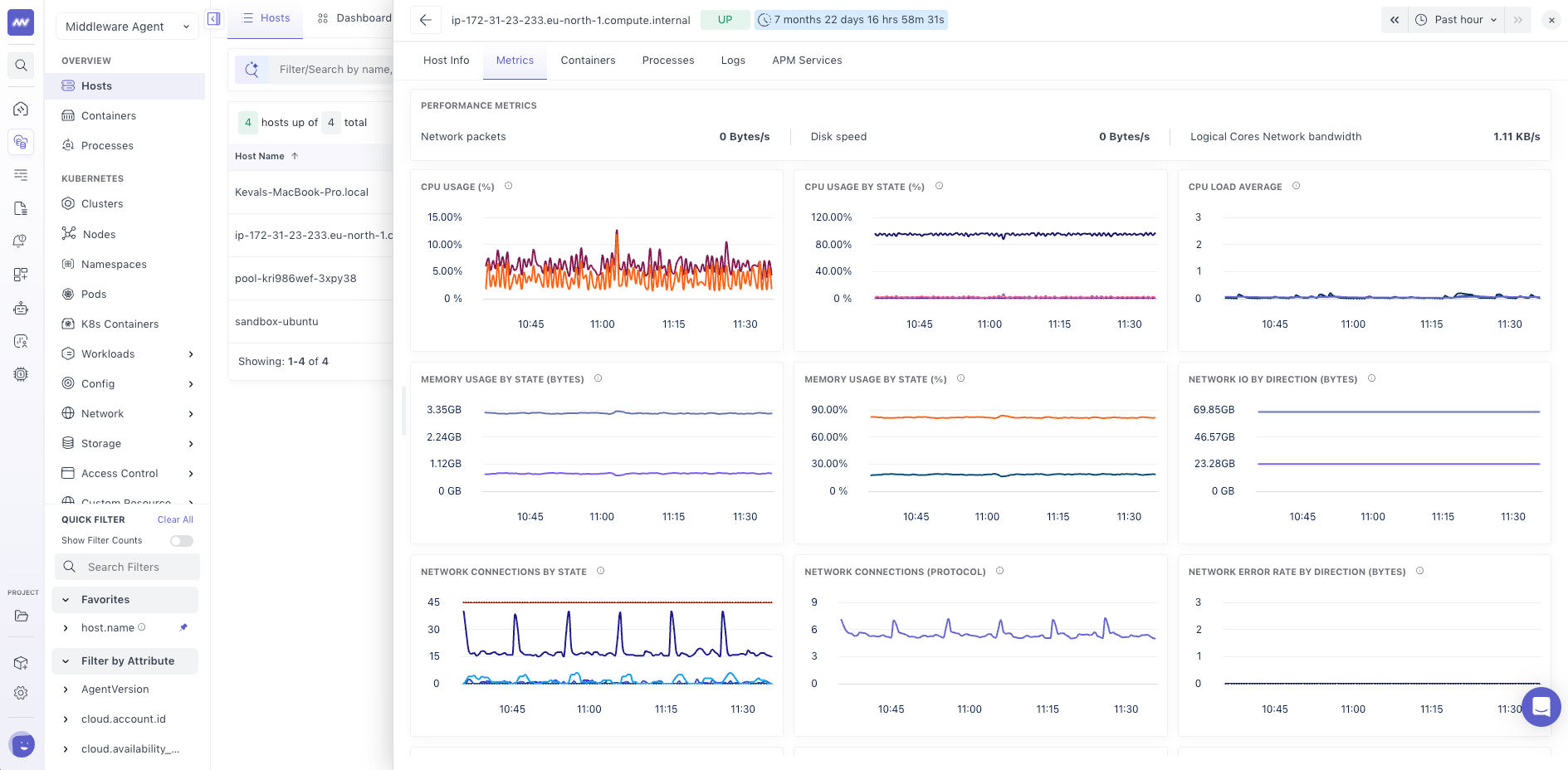The height and width of the screenshot is (770, 1568).
Task: Click Network Error Rate info icon
Action: click(x=1420, y=571)
